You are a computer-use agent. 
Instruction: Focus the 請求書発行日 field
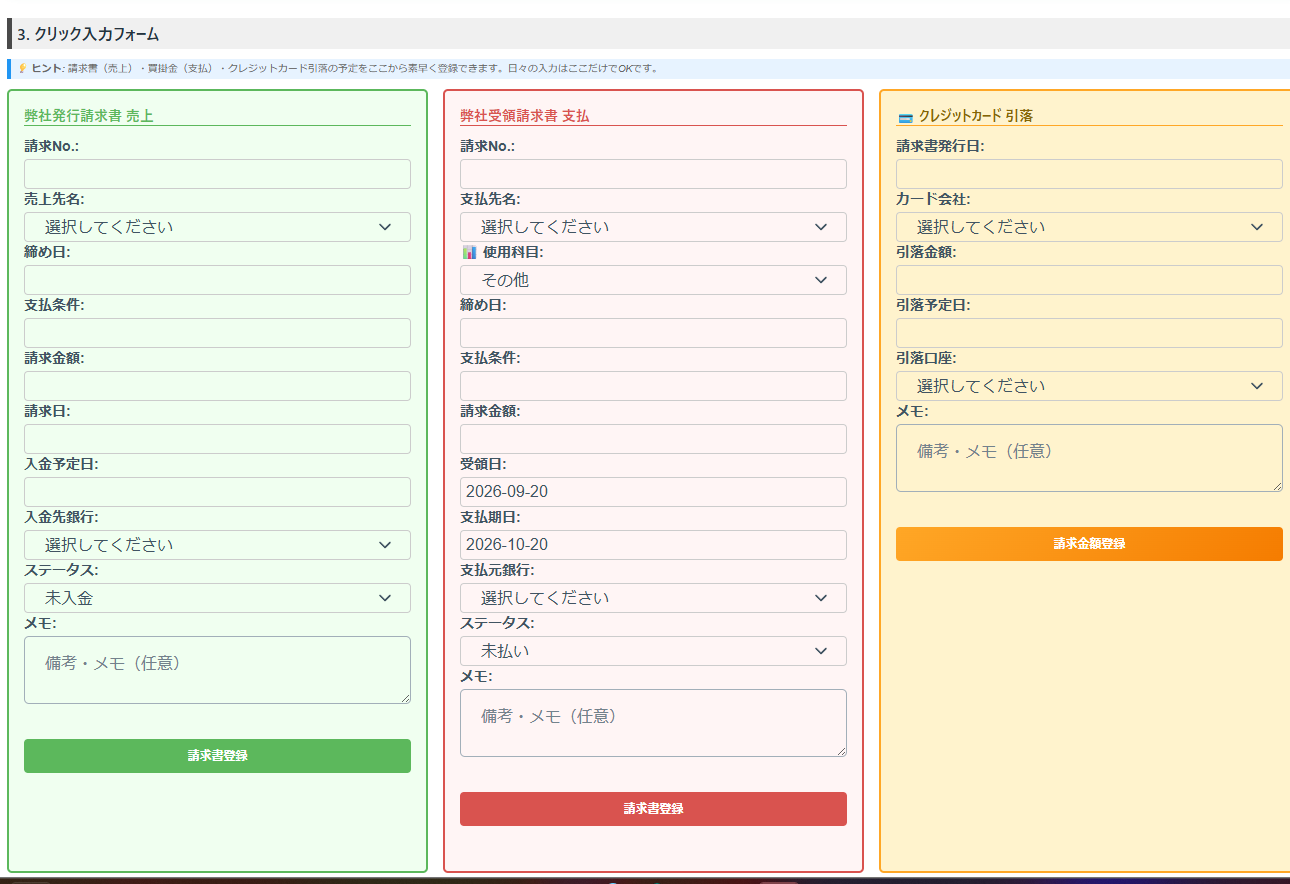(x=1089, y=174)
